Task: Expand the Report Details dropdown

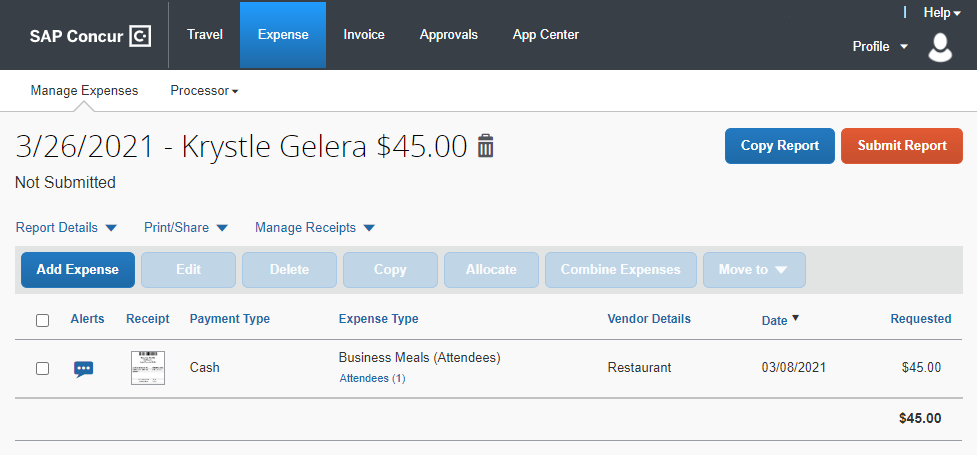Action: click(66, 228)
